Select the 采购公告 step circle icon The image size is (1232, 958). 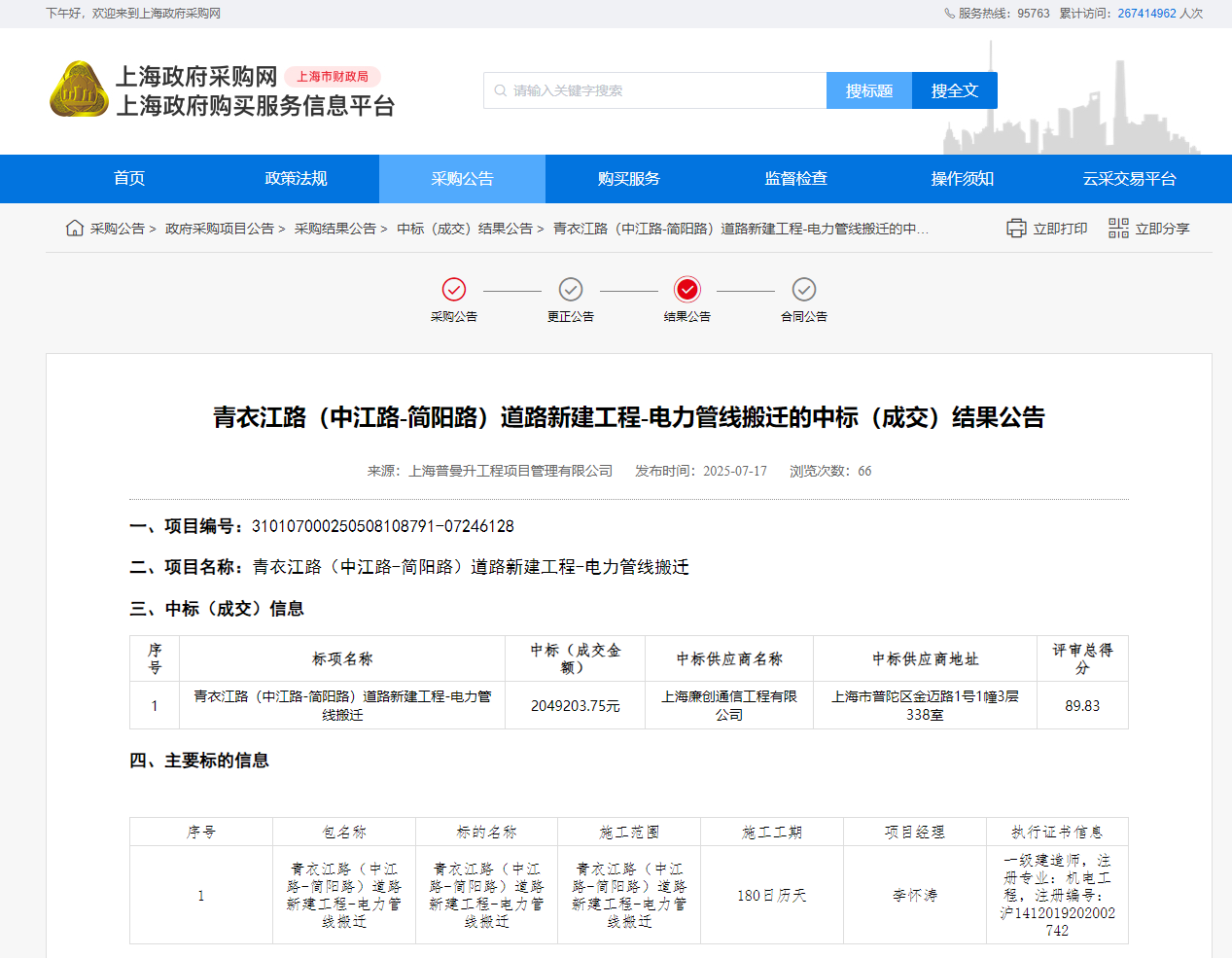[x=454, y=290]
